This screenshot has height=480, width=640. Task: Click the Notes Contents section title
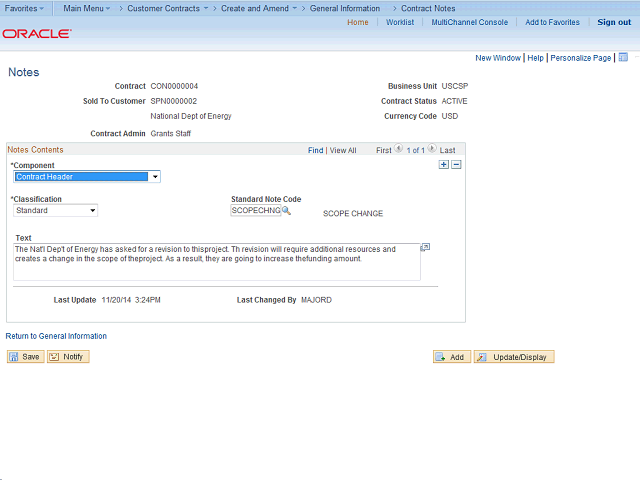point(36,150)
